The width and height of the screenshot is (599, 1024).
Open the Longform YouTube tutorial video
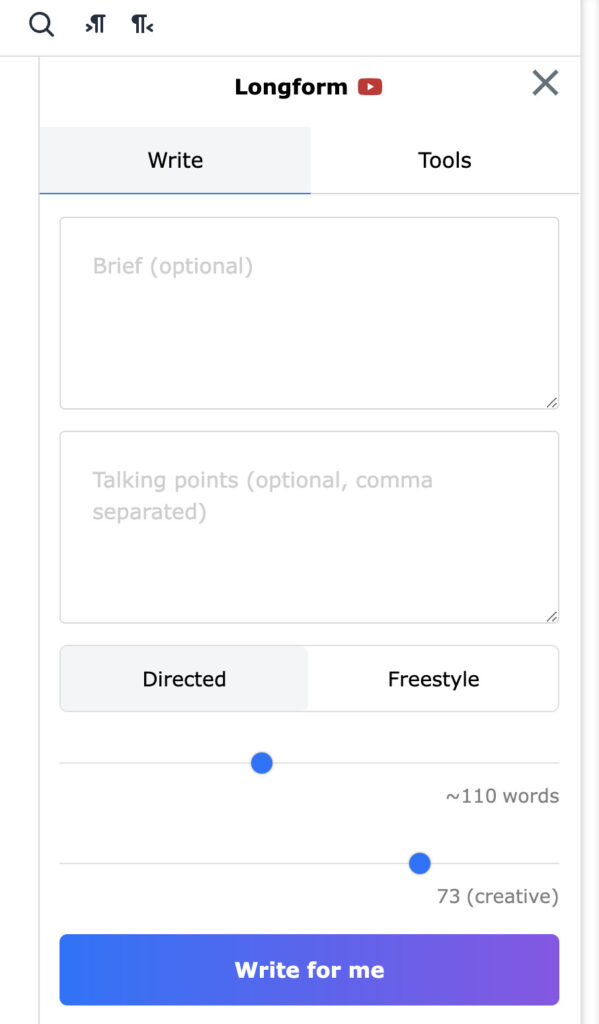tap(369, 87)
